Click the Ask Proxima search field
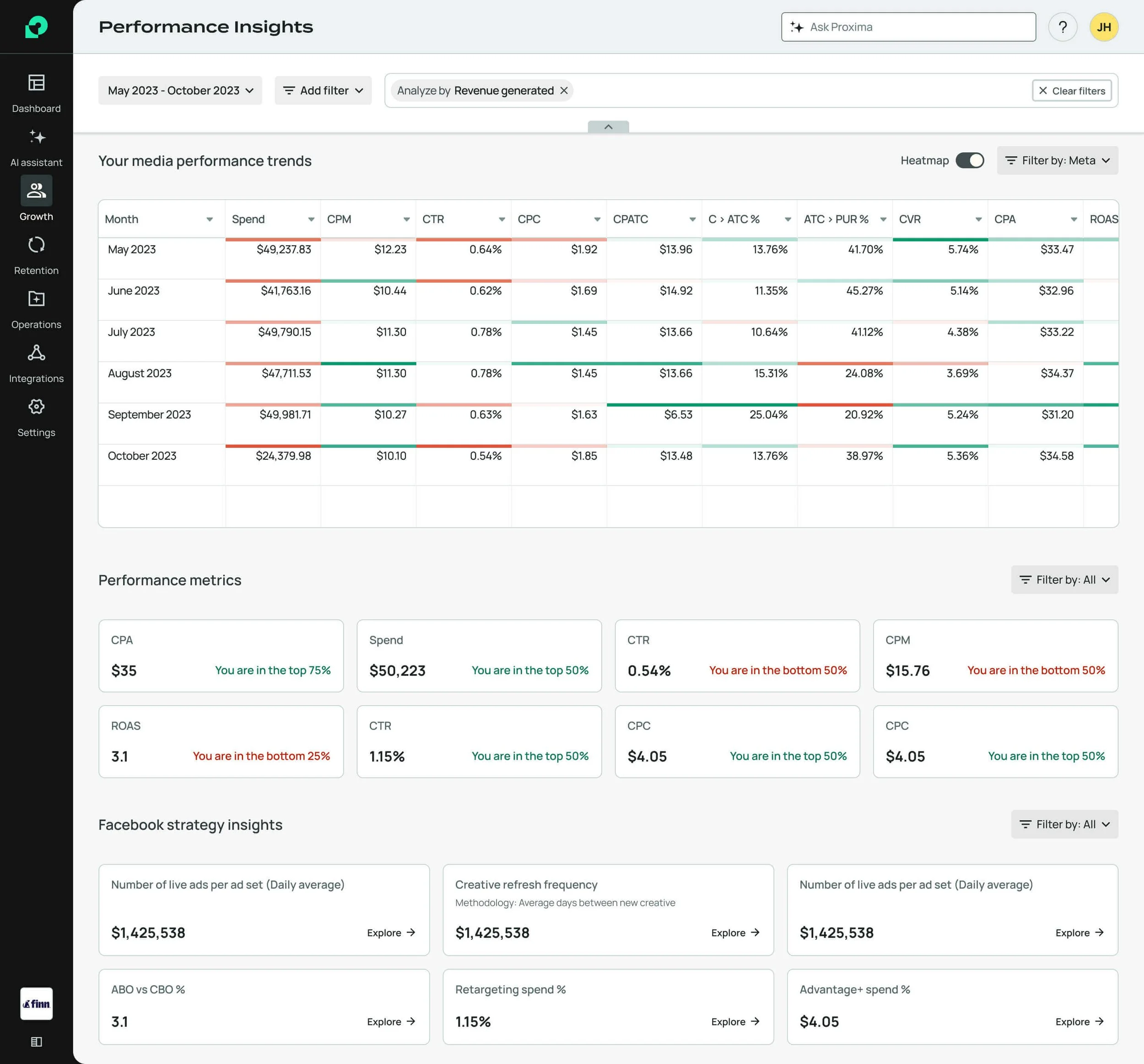The height and width of the screenshot is (1064, 1144). click(908, 27)
